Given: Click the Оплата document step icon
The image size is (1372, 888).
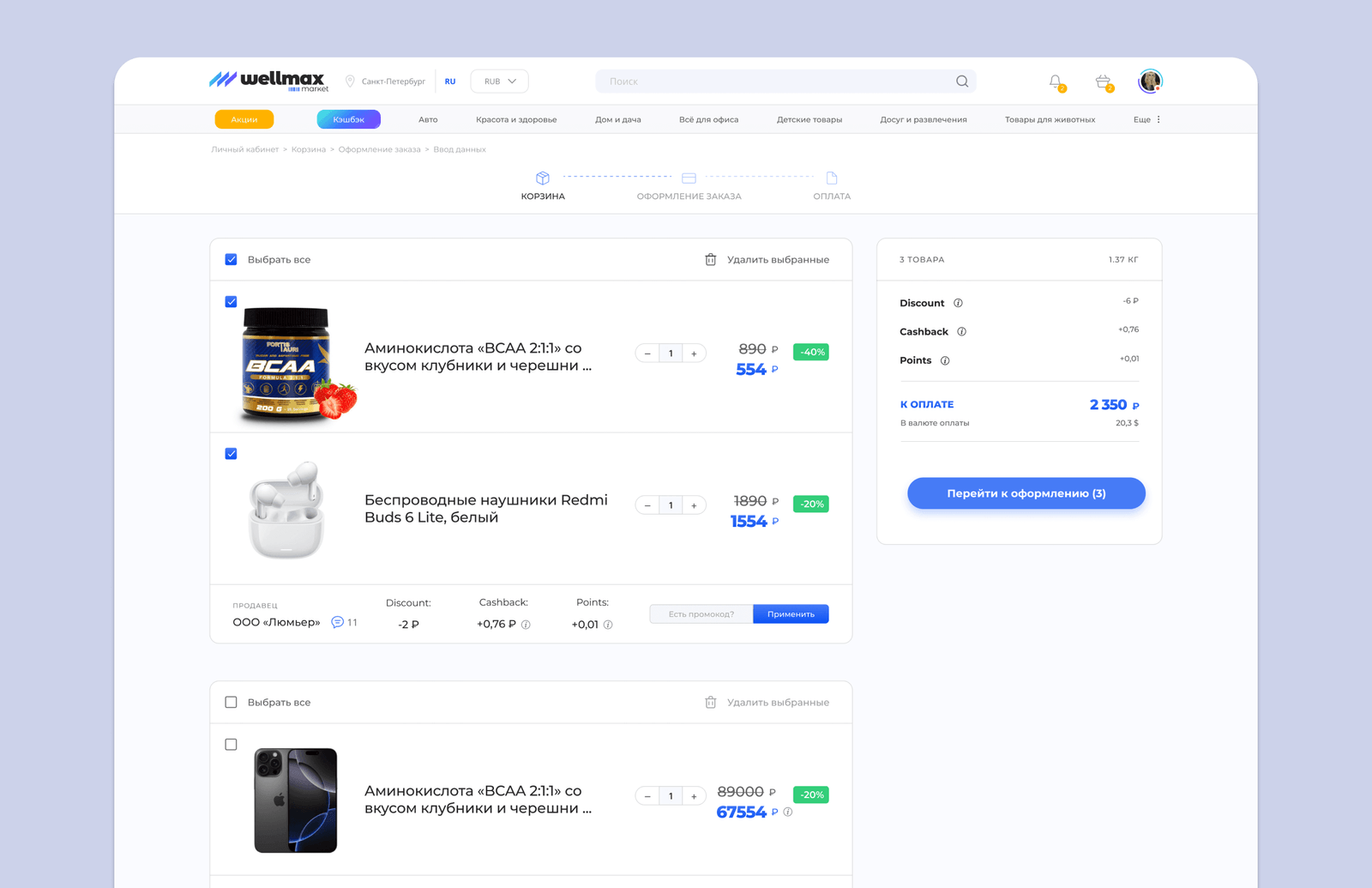Looking at the screenshot, I should pyautogui.click(x=832, y=178).
